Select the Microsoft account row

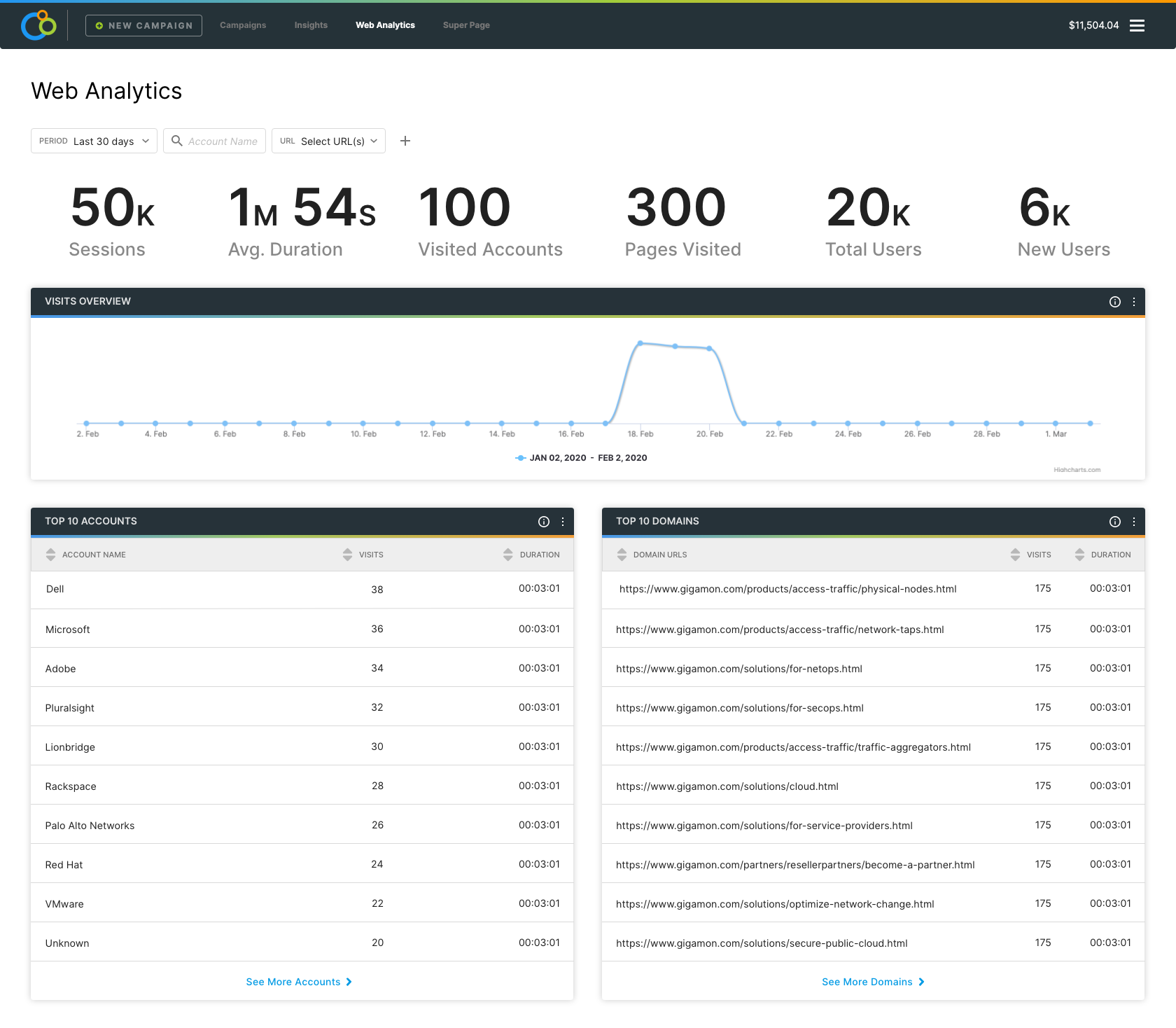pyautogui.click(x=302, y=628)
